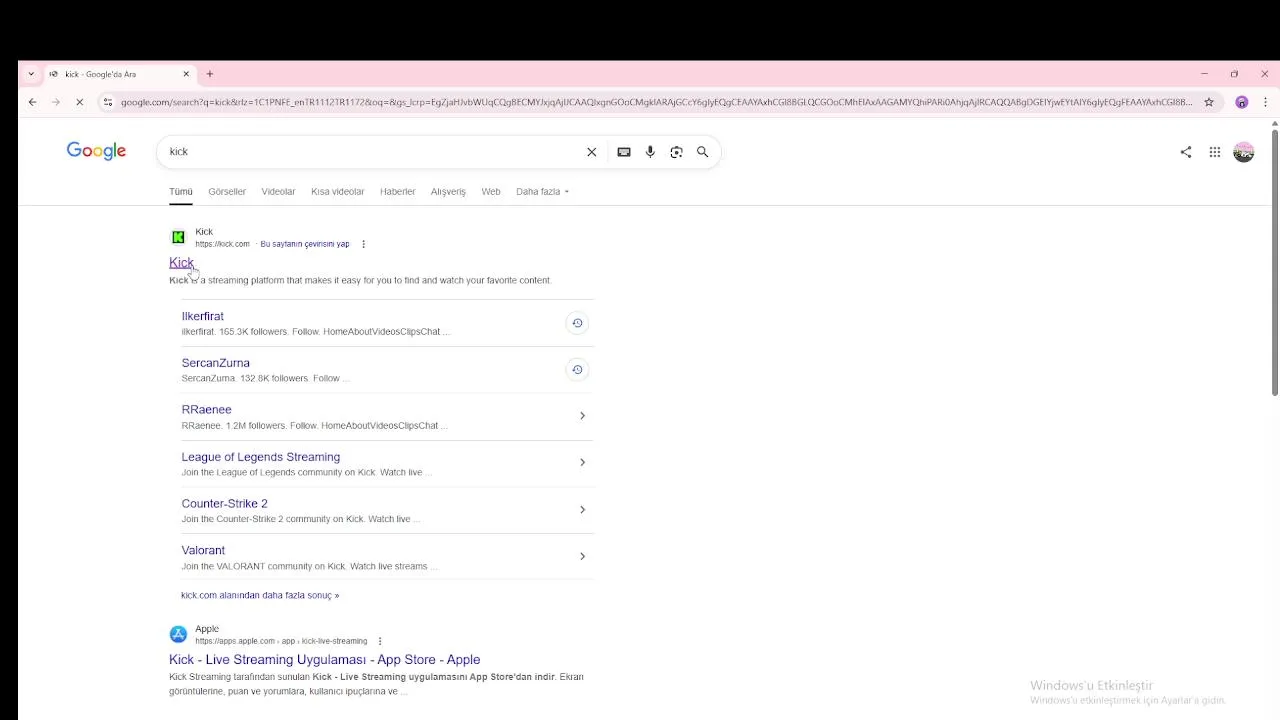The width and height of the screenshot is (1280, 720).
Task: Click the browser address bar URL
Action: tap(656, 102)
